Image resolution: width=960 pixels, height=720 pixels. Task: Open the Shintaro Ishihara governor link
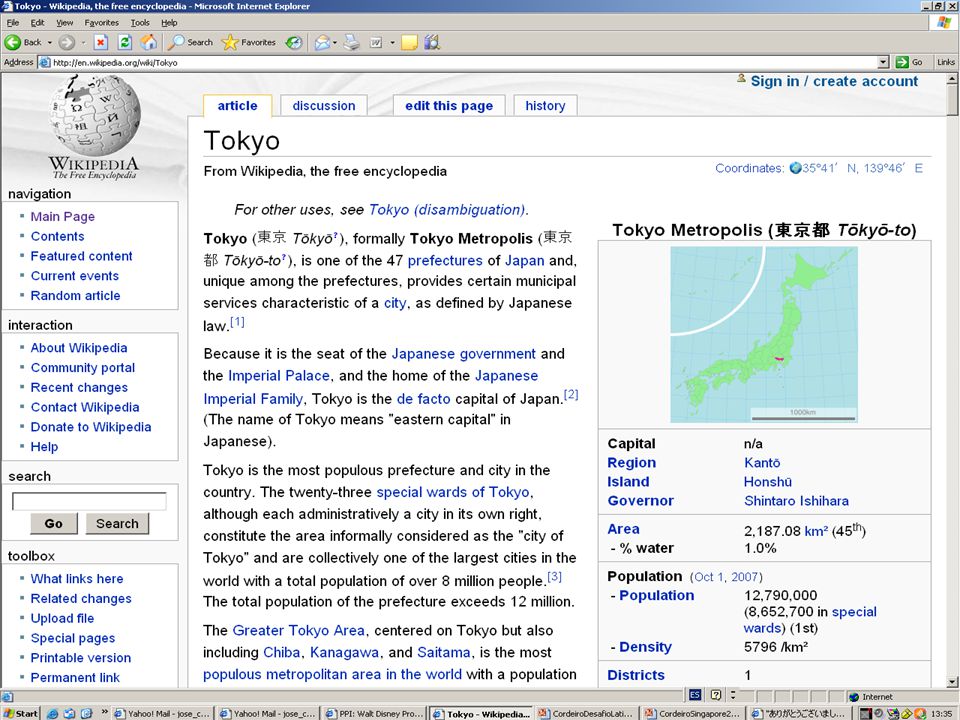tap(797, 501)
